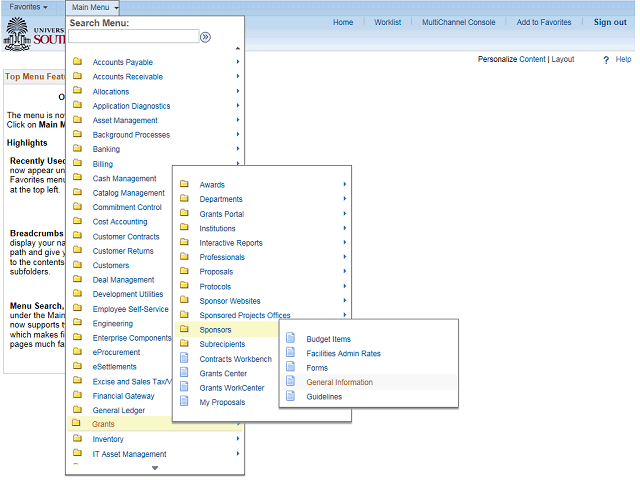The height and width of the screenshot is (480, 640).
Task: Click the Sponsored Projects Offices folder icon
Action: tap(184, 314)
